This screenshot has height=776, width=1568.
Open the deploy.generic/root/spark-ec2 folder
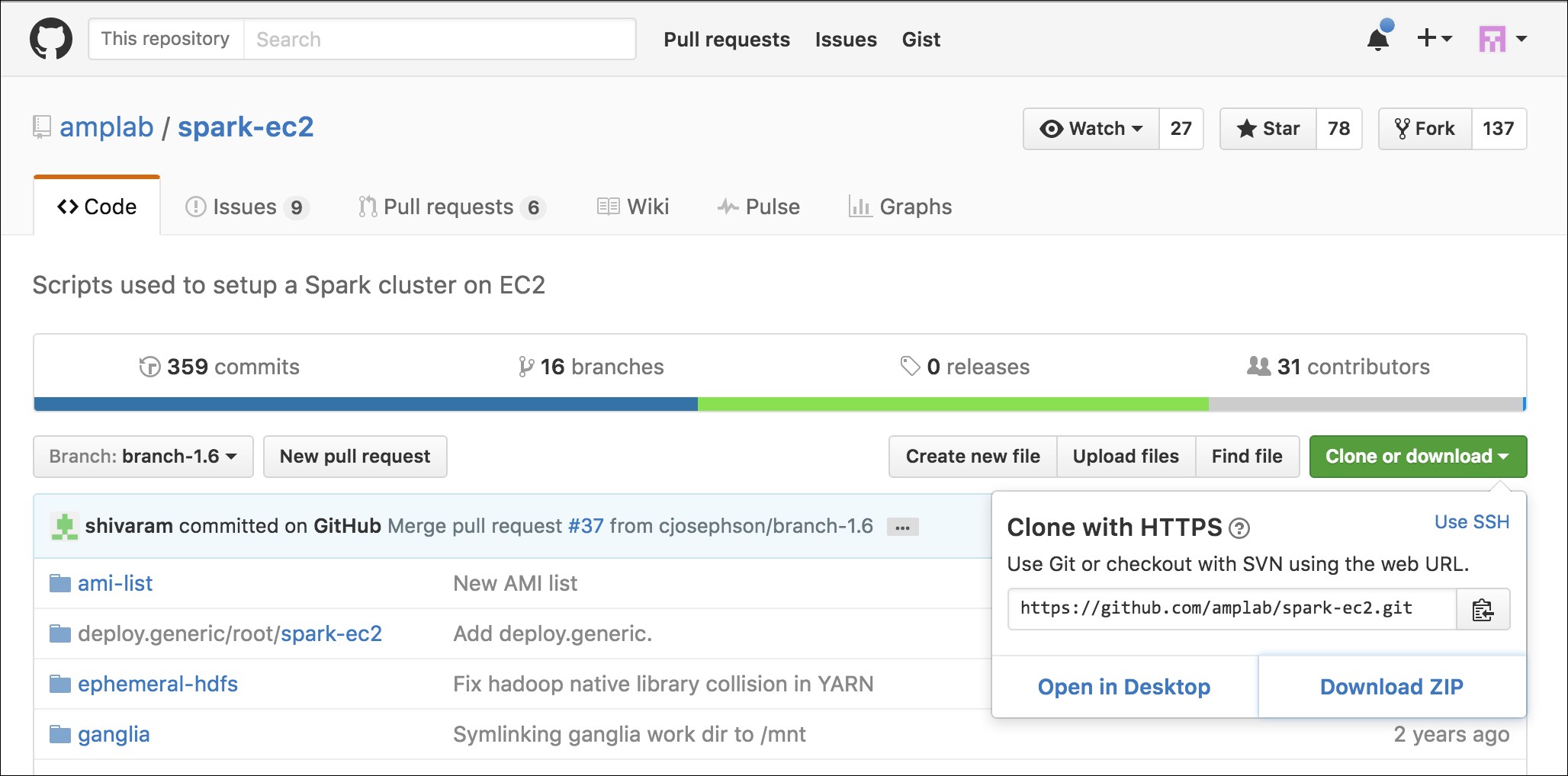click(230, 633)
